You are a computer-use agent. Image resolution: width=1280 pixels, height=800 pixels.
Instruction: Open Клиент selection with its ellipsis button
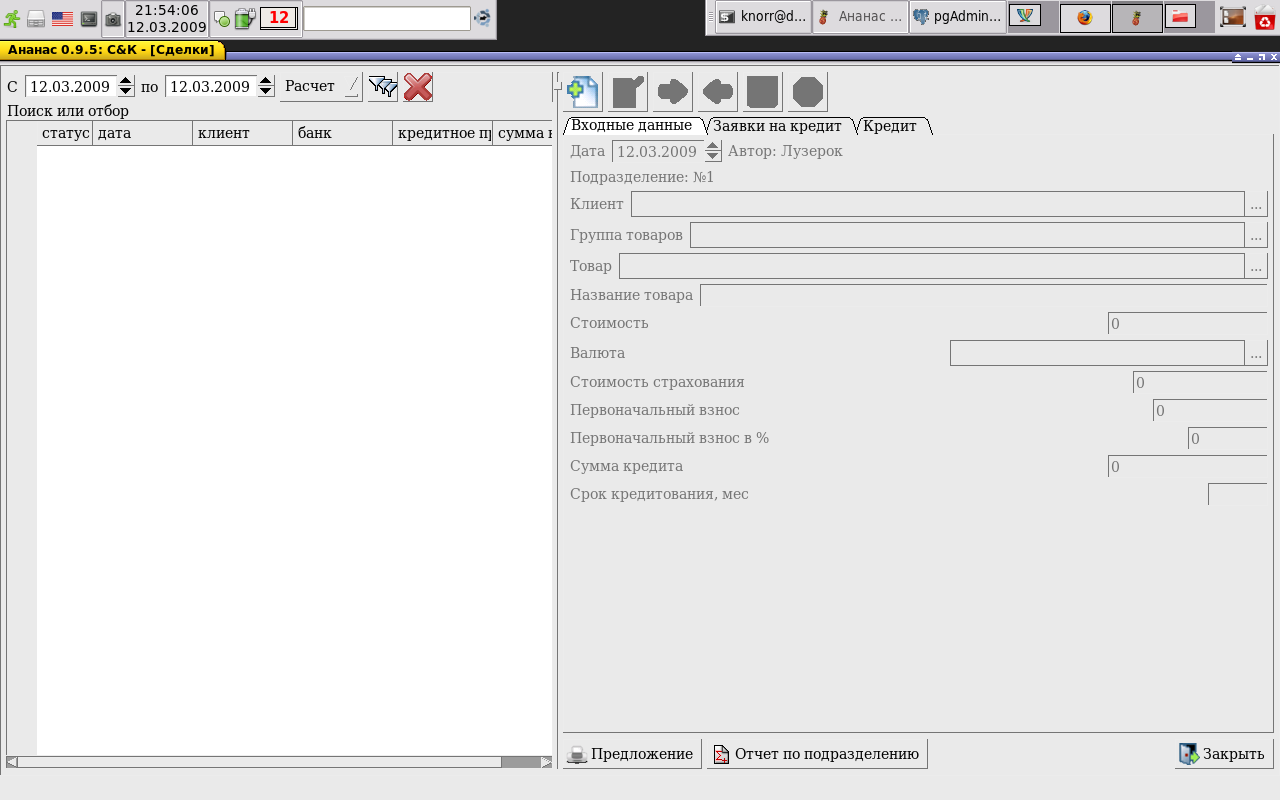click(x=1256, y=204)
